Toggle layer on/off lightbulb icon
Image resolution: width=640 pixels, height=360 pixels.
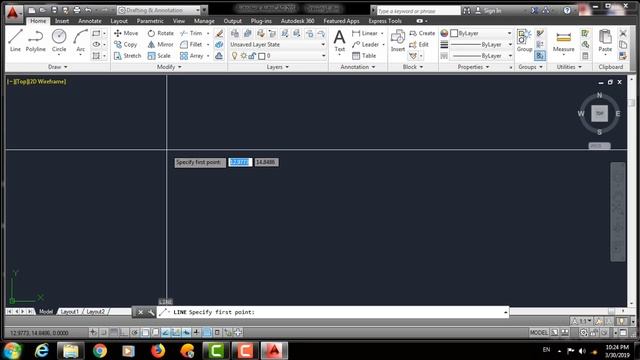click(235, 56)
